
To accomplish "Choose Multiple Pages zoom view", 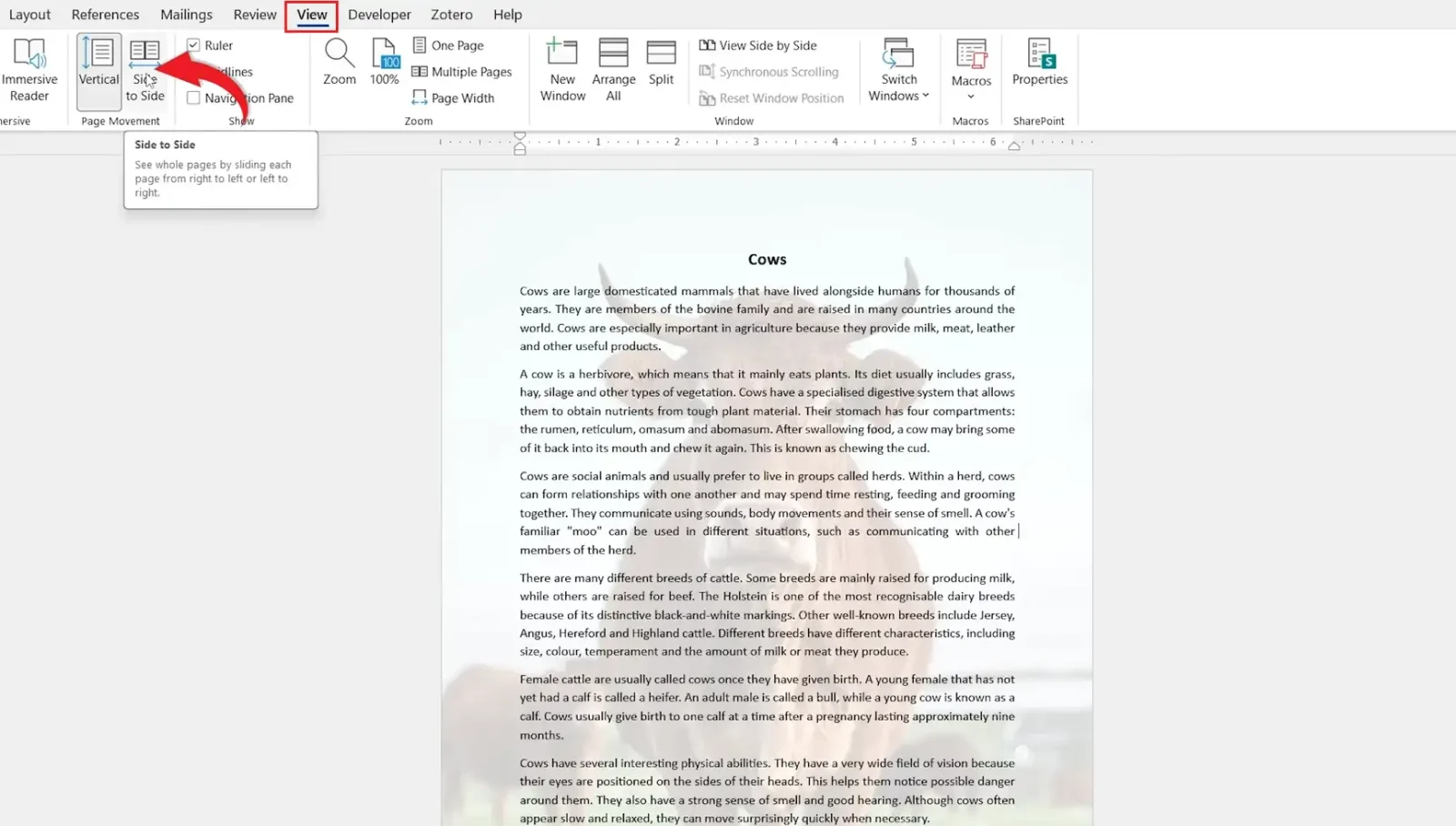I will 462,71.
